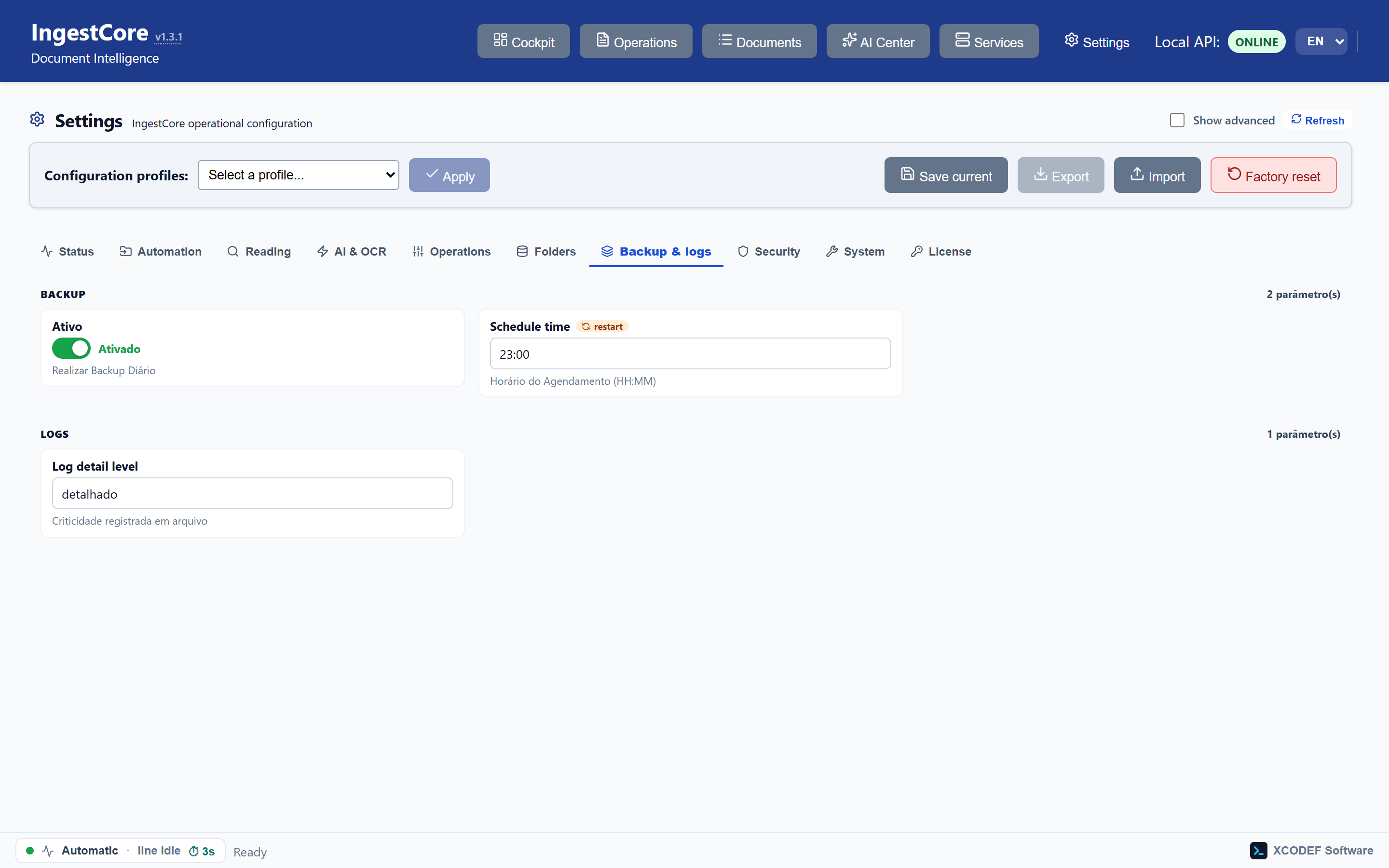Open AI Center
The image size is (1389, 868).
pyautogui.click(x=878, y=41)
